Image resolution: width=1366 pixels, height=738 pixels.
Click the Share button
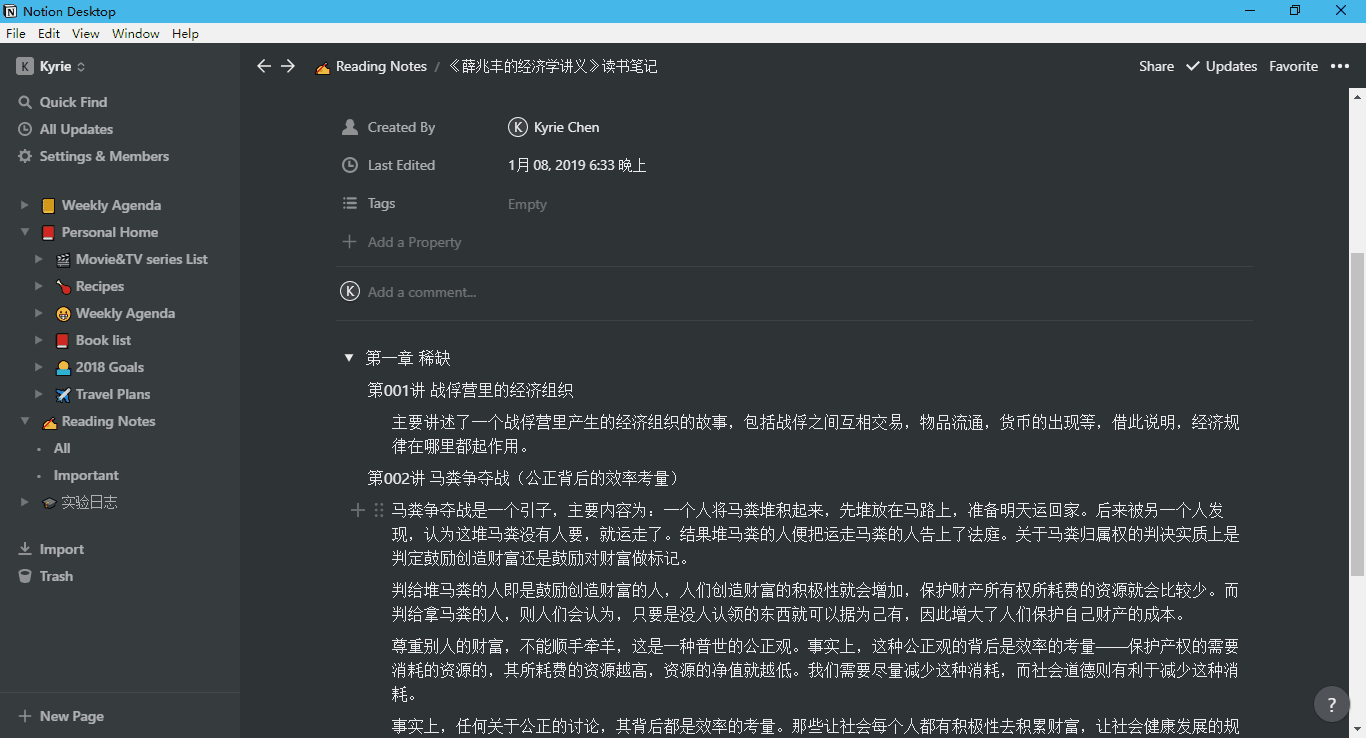pos(1156,66)
